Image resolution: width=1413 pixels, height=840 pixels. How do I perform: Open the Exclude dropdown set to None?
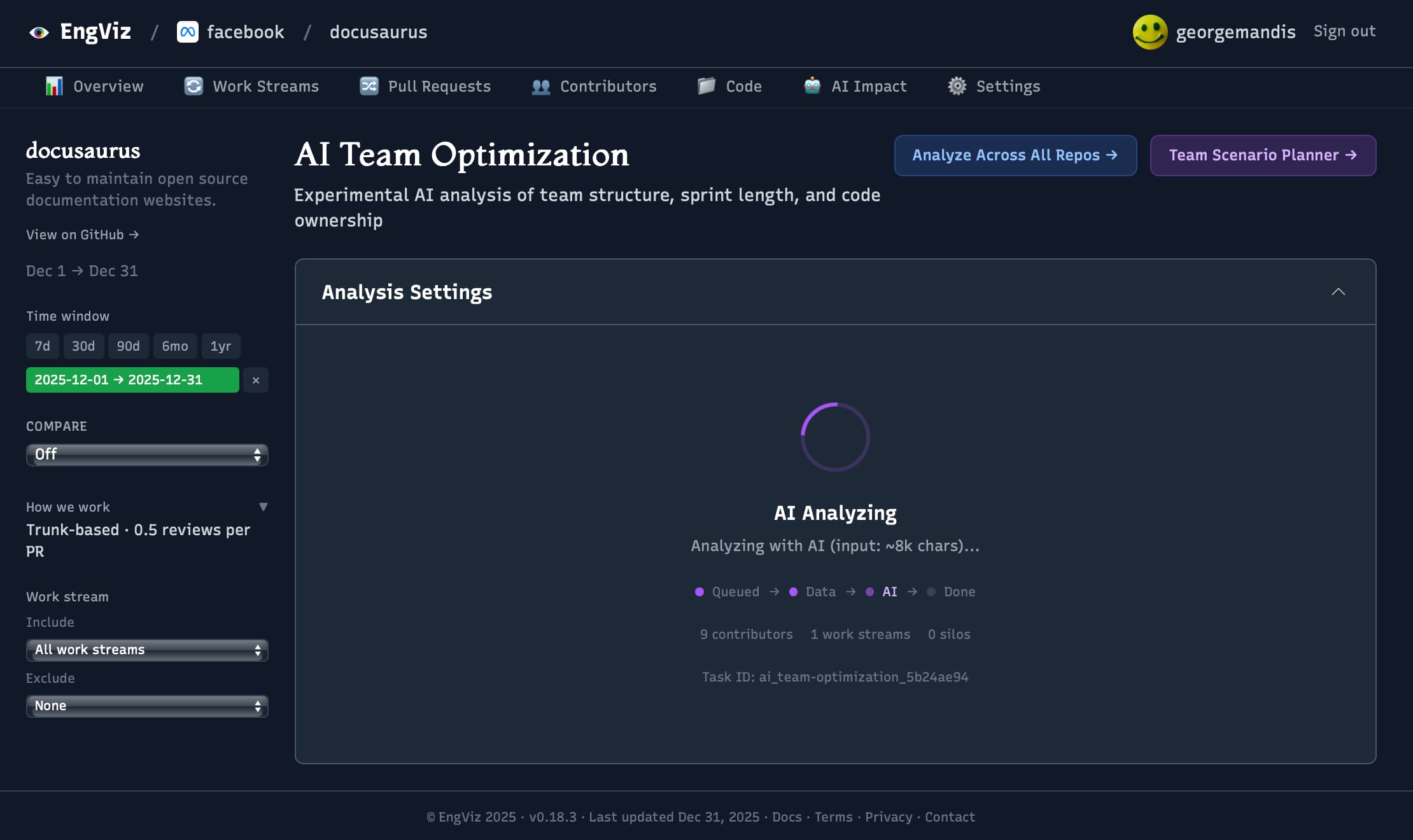click(x=147, y=706)
